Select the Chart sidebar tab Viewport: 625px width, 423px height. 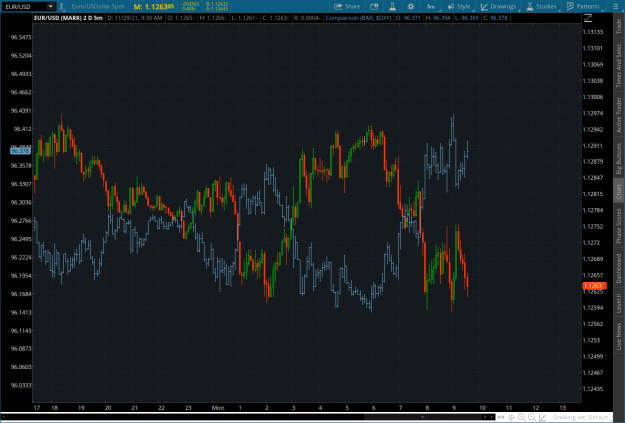pyautogui.click(x=619, y=192)
